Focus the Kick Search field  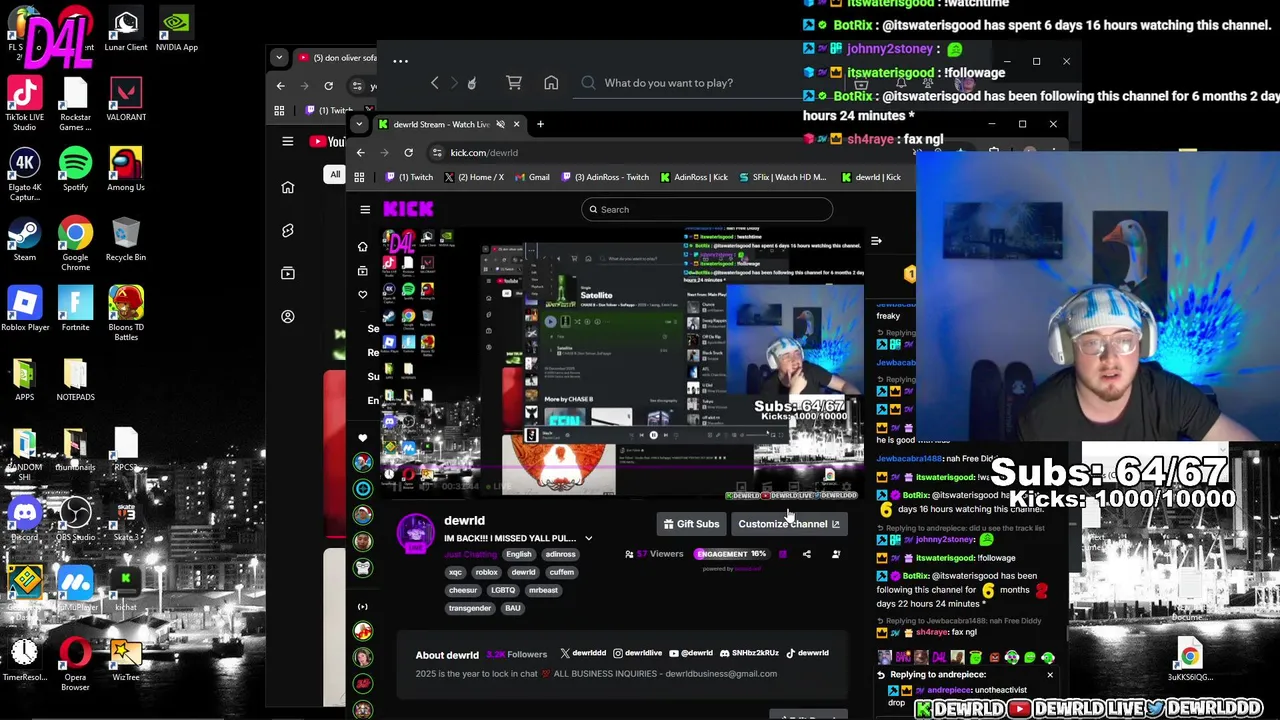pyautogui.click(x=706, y=209)
